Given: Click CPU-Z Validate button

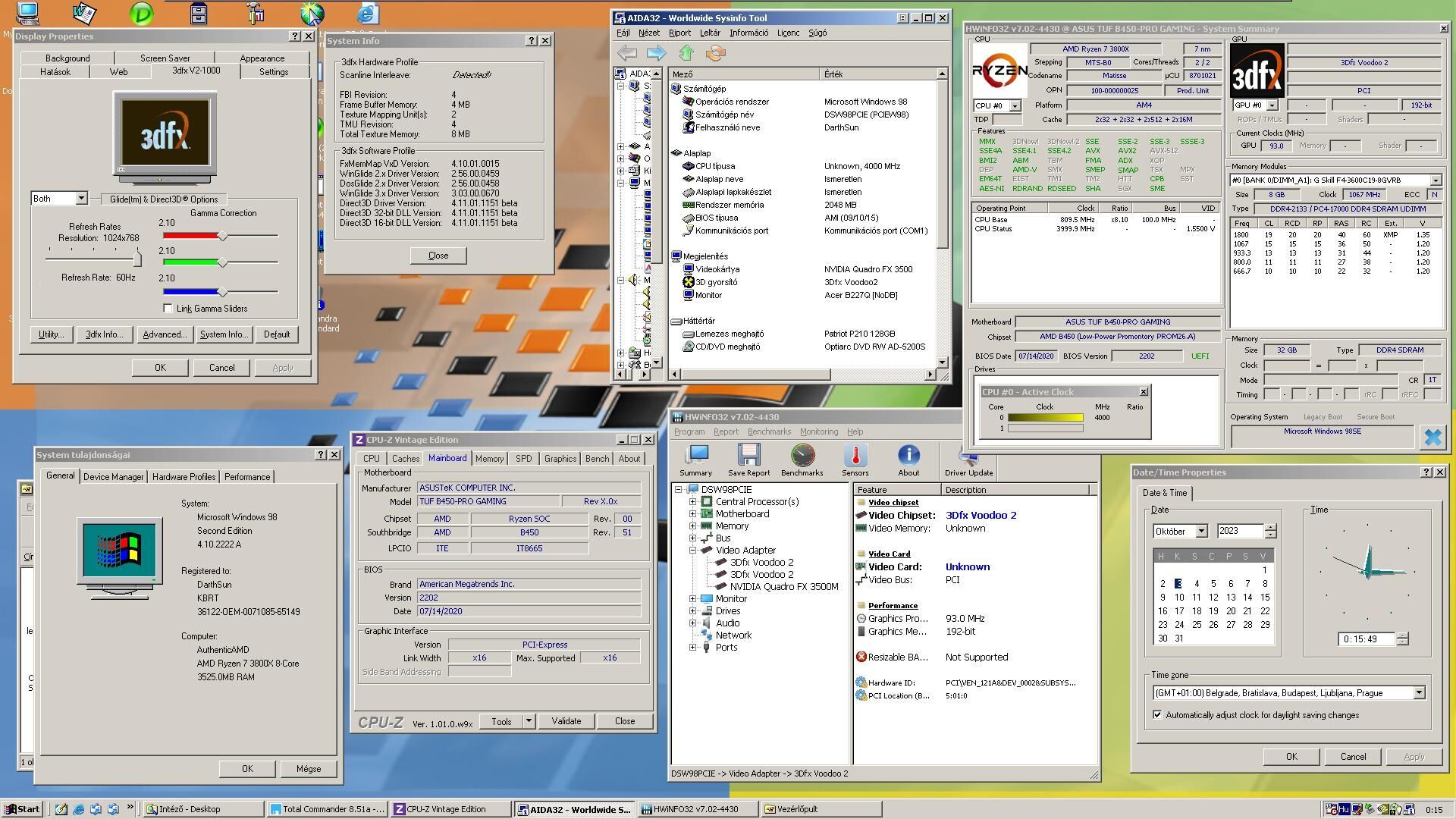Looking at the screenshot, I should [566, 721].
